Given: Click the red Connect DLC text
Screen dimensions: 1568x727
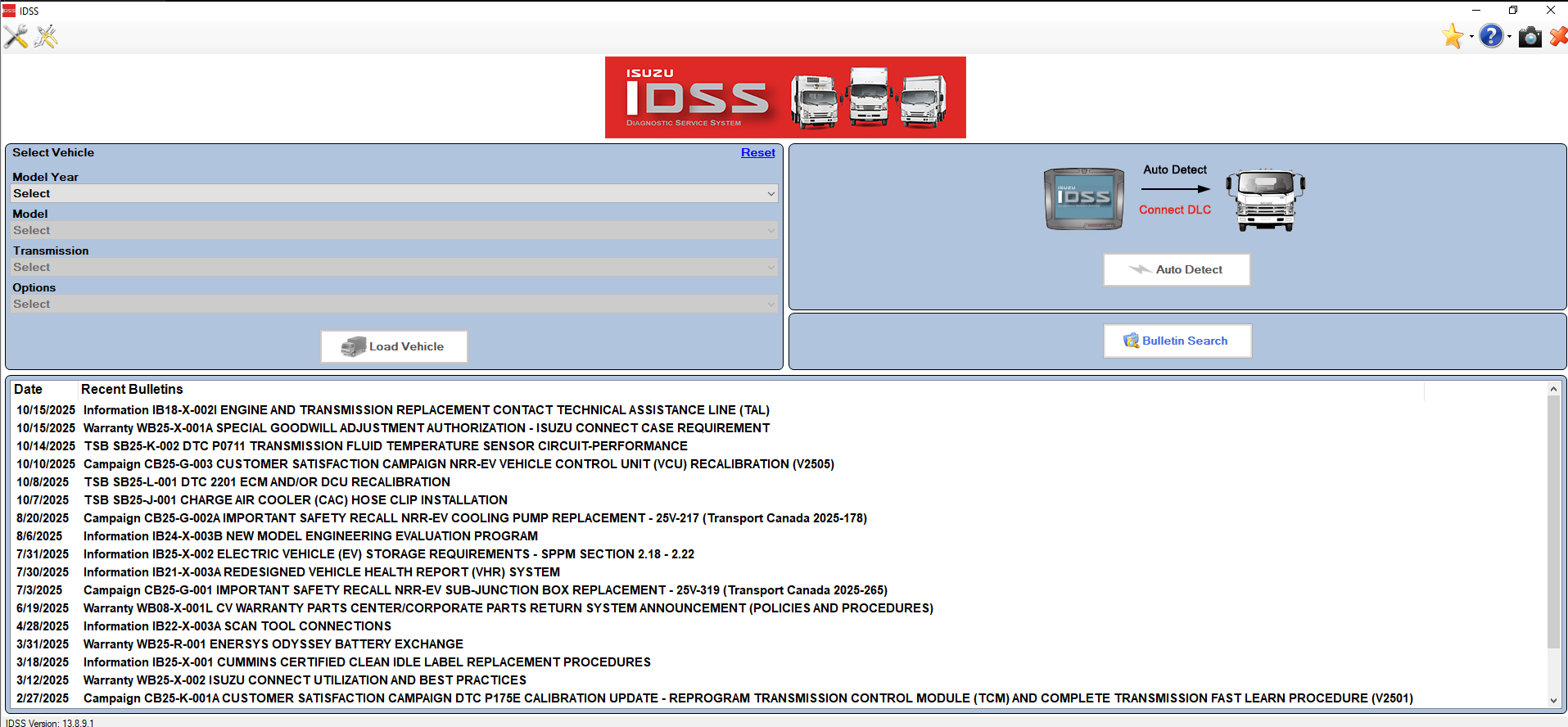Looking at the screenshot, I should click(x=1175, y=210).
